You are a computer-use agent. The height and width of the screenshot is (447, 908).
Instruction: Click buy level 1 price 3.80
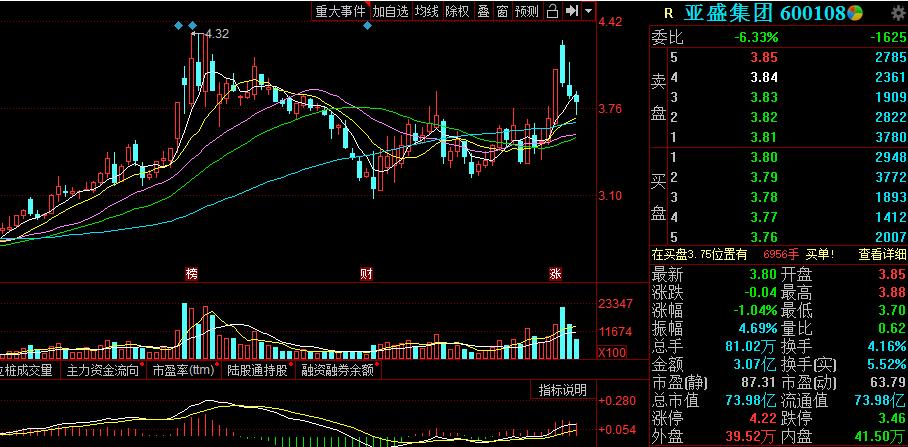tap(764, 157)
